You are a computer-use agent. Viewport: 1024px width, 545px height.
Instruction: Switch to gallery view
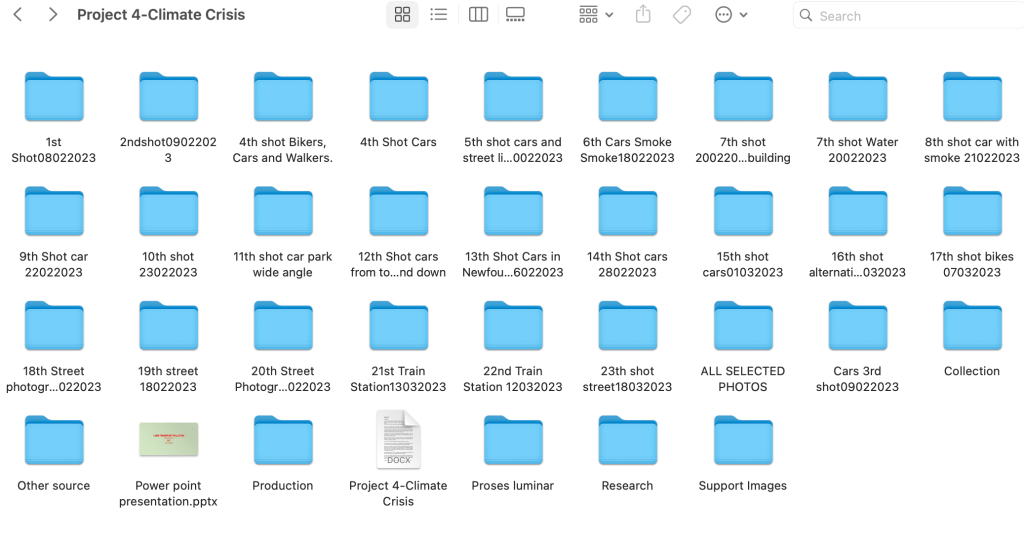(515, 15)
